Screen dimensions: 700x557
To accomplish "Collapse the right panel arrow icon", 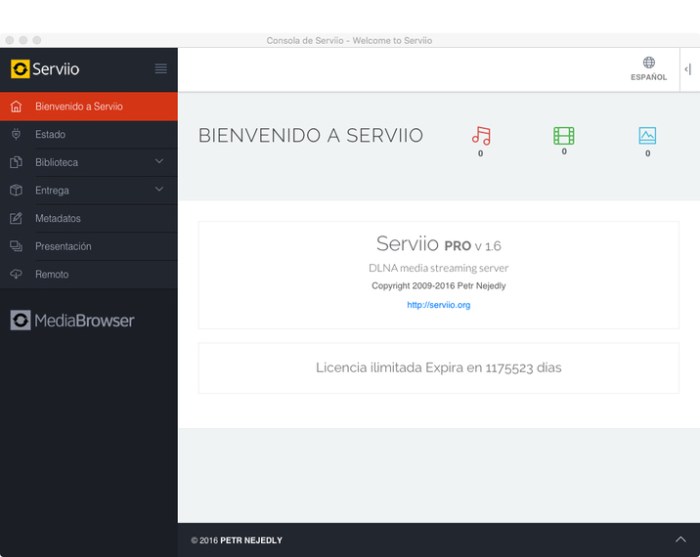I will (688, 69).
